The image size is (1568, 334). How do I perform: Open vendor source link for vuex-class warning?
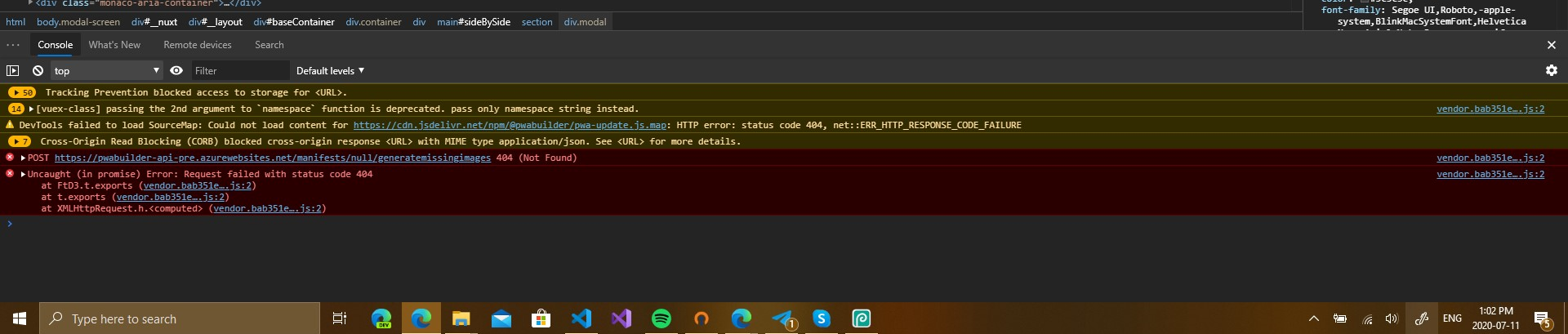pos(1490,109)
